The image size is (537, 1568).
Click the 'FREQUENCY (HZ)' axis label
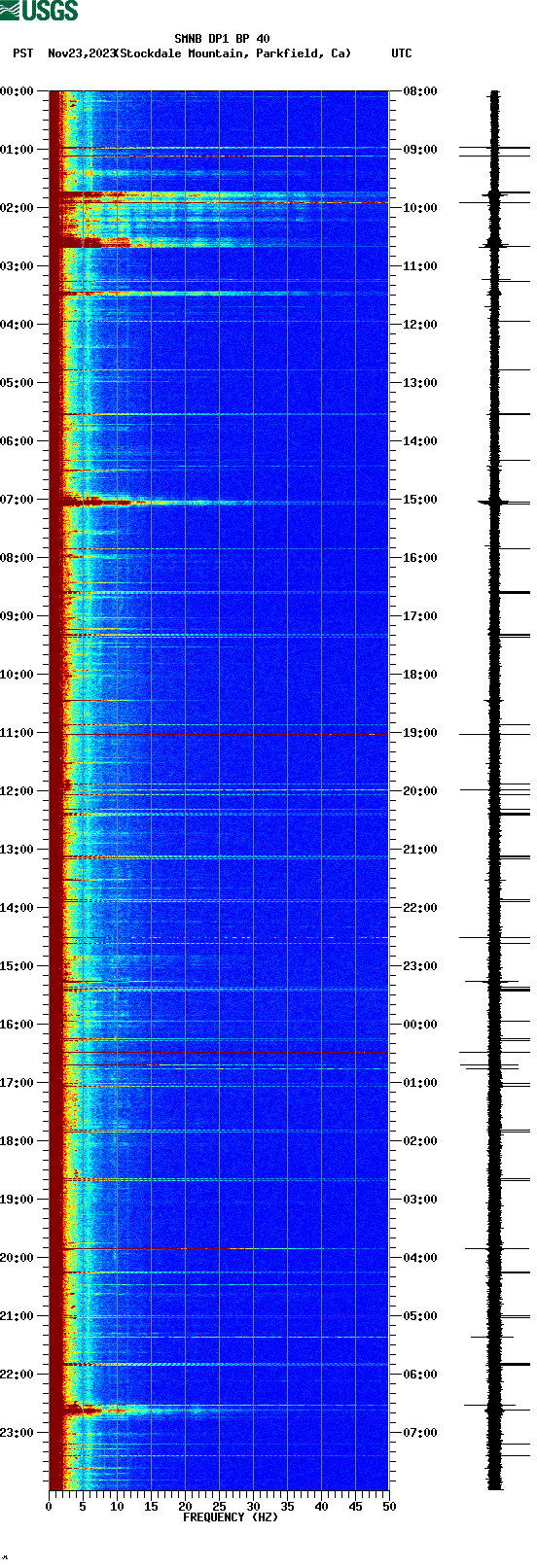coord(231,1516)
